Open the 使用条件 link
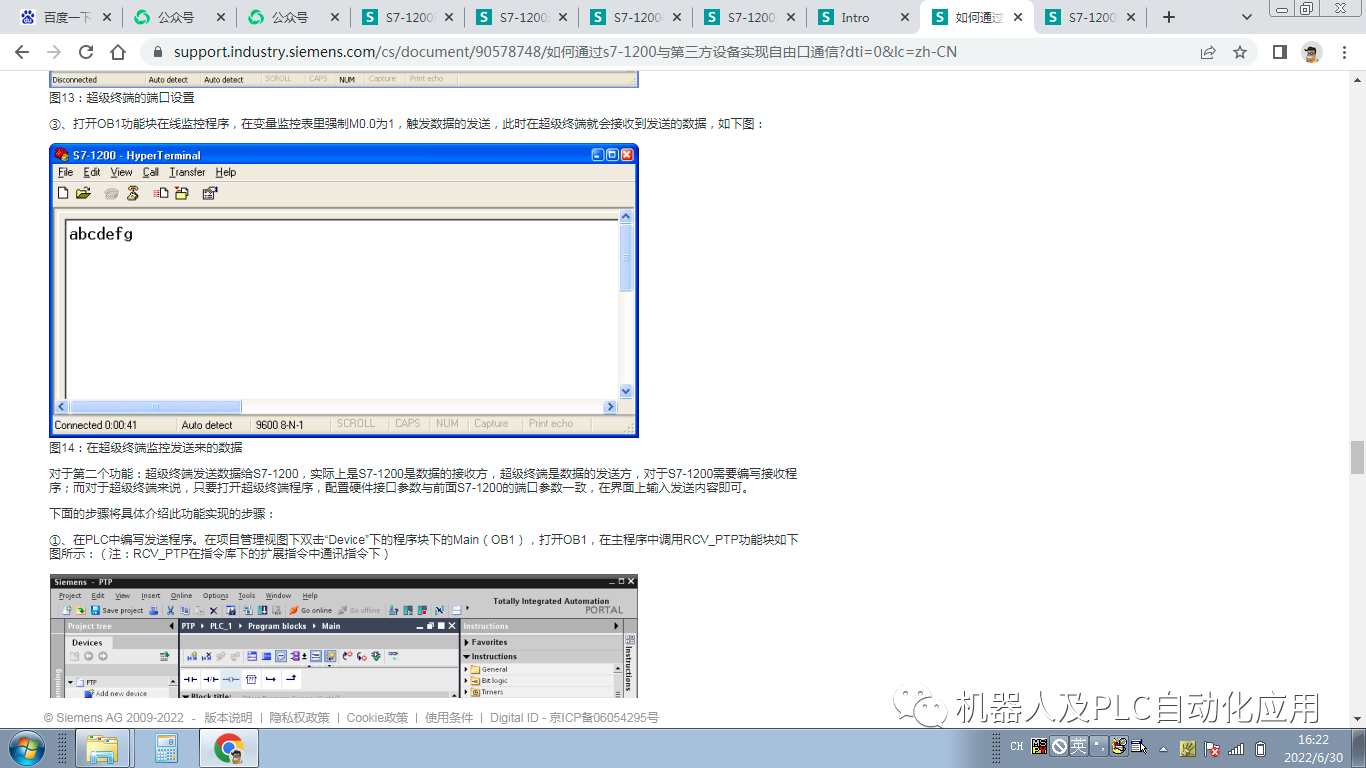Viewport: 1366px width, 768px height. pyautogui.click(x=449, y=718)
